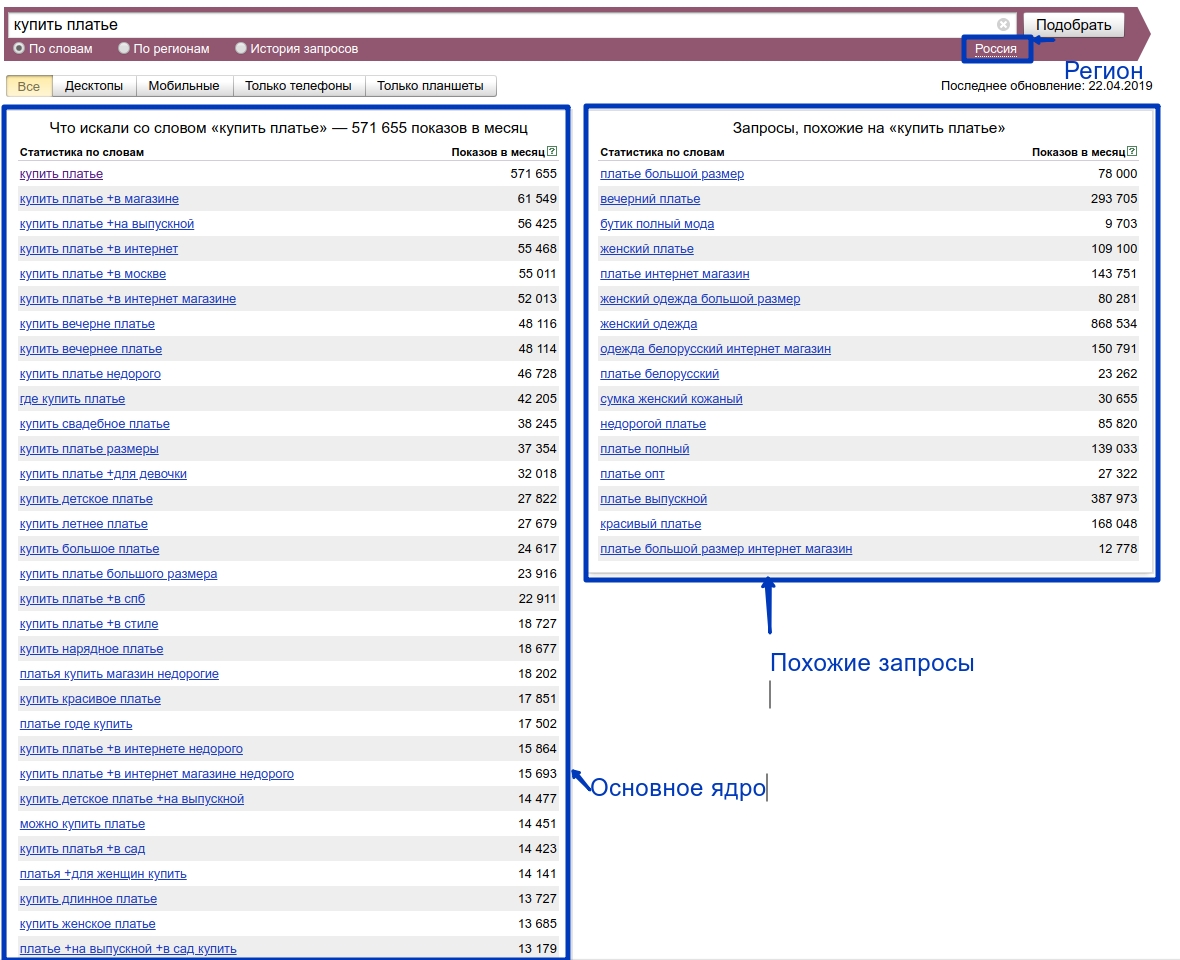Switch to the 'Только планшеты' tab
This screenshot has height=960, width=1180.
tap(430, 86)
